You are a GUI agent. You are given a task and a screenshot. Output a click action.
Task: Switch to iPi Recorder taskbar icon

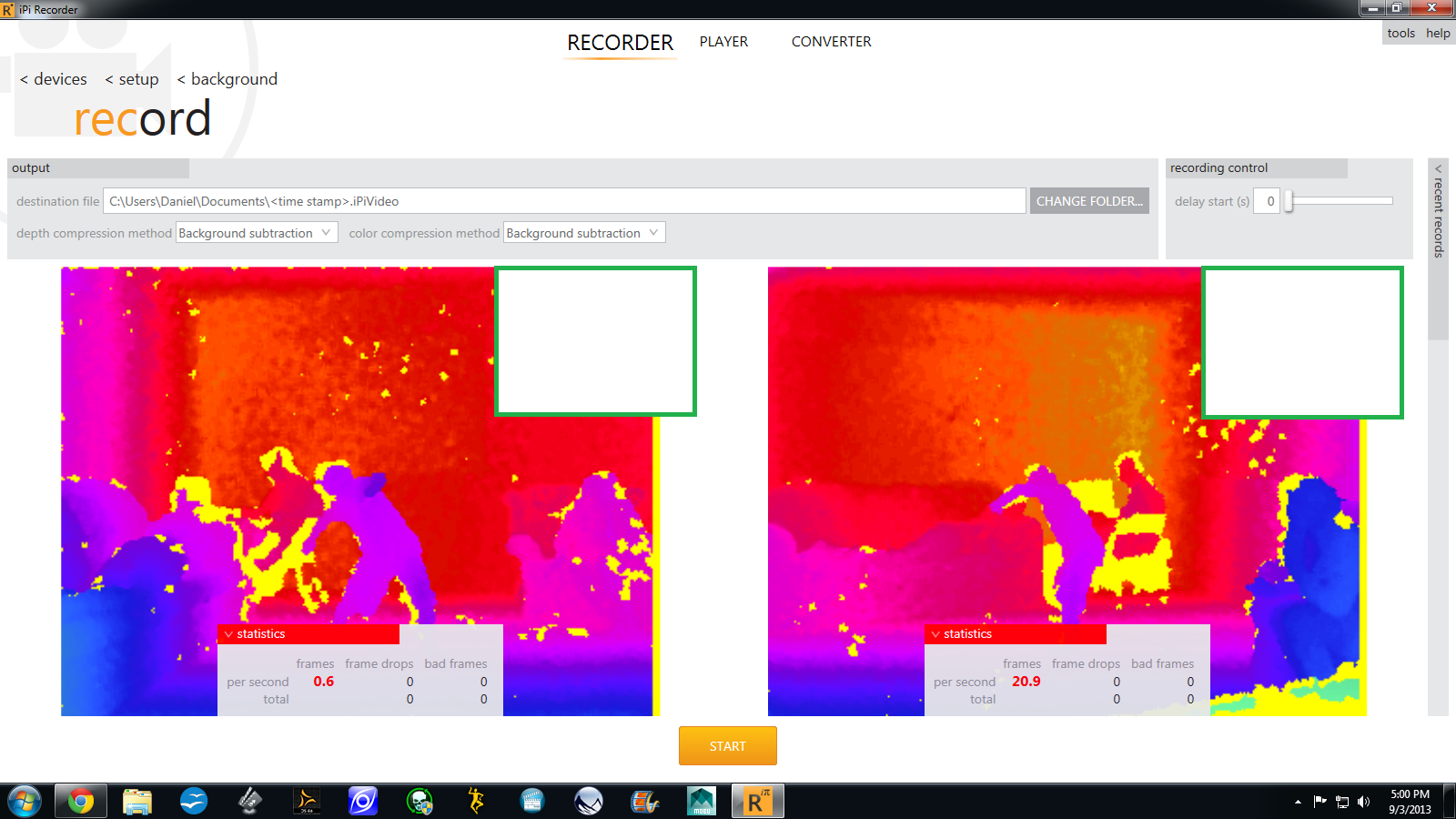(x=757, y=802)
